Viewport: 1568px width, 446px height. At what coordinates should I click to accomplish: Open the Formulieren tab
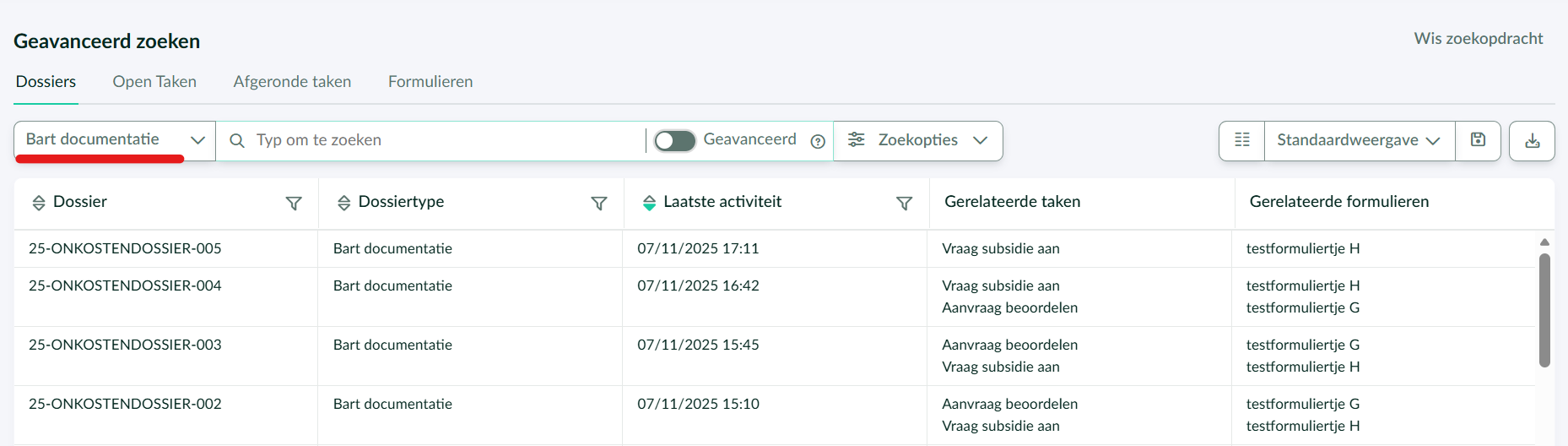430,82
